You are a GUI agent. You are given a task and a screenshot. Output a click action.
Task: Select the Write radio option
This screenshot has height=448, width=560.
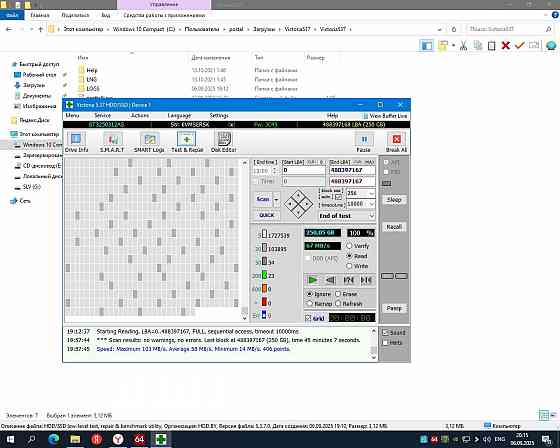click(x=358, y=266)
